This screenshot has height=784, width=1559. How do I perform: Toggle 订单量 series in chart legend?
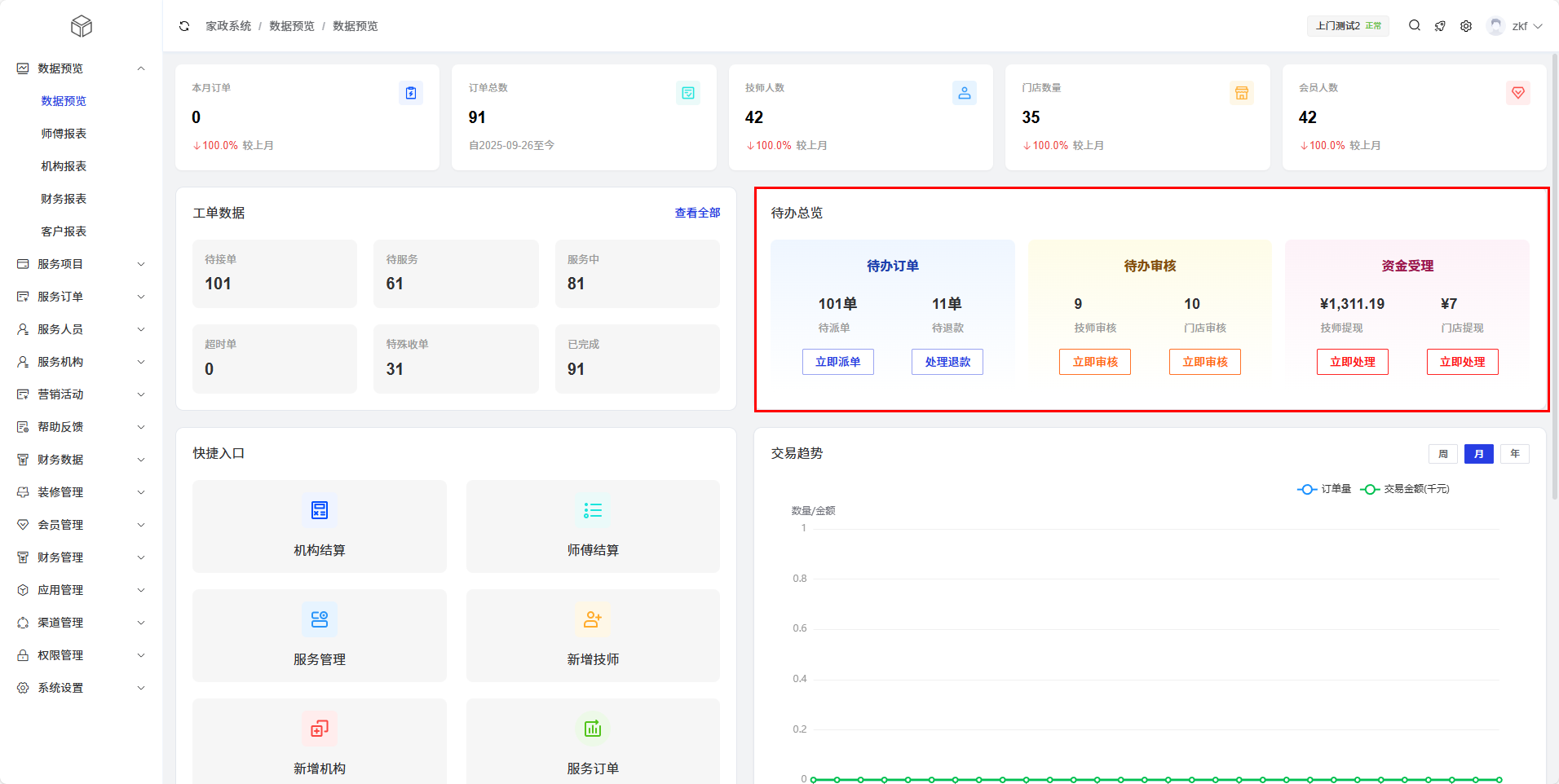point(1324,489)
